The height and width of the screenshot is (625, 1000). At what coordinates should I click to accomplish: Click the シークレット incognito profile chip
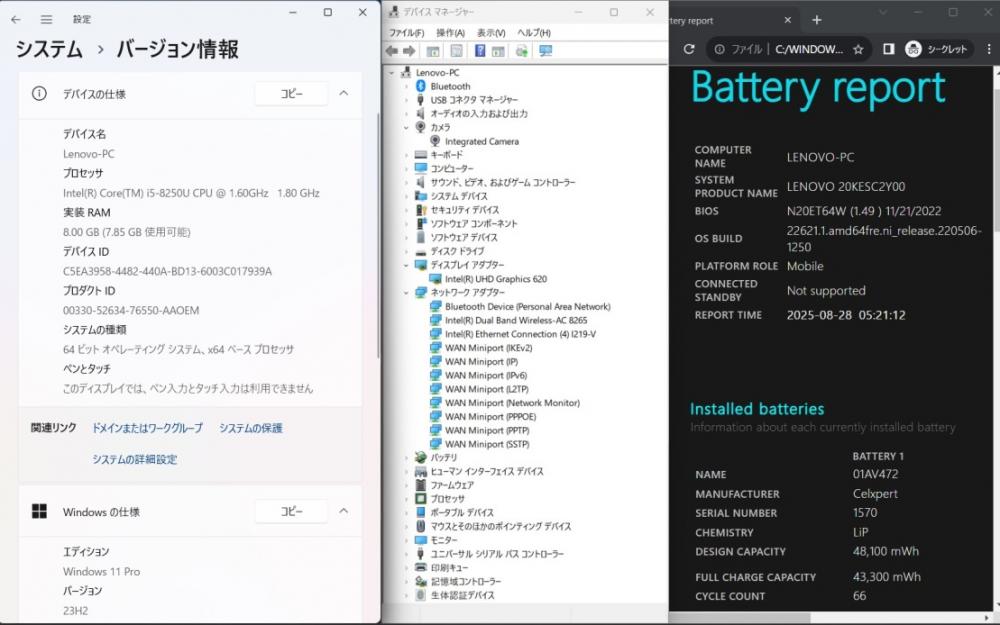[x=937, y=49]
